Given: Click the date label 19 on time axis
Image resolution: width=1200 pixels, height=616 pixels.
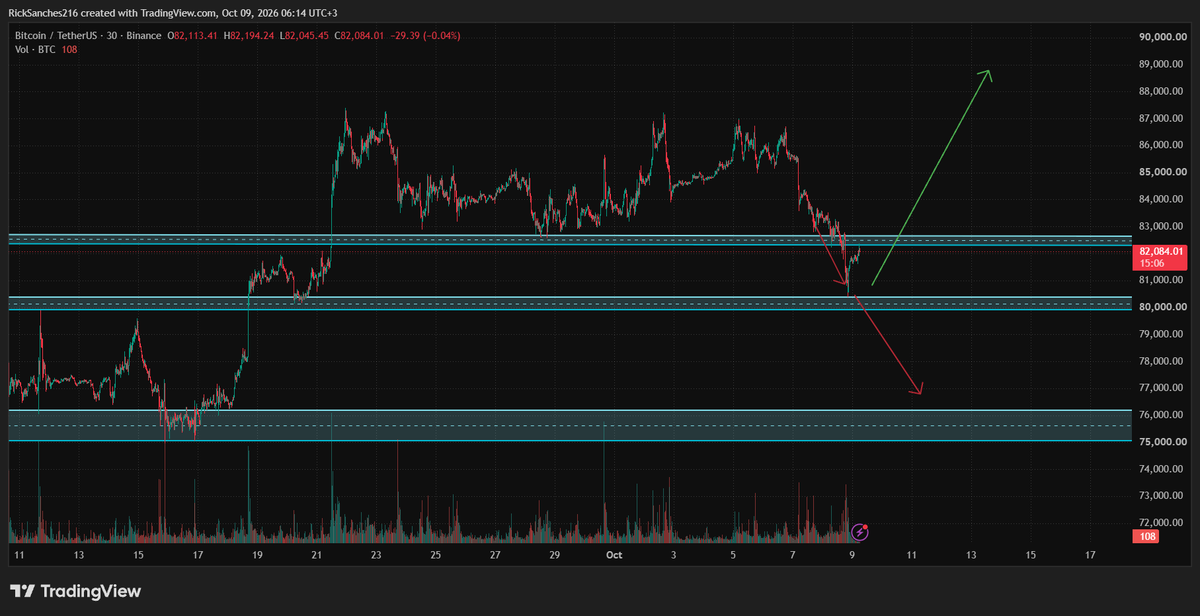Looking at the screenshot, I should pyautogui.click(x=257, y=554).
